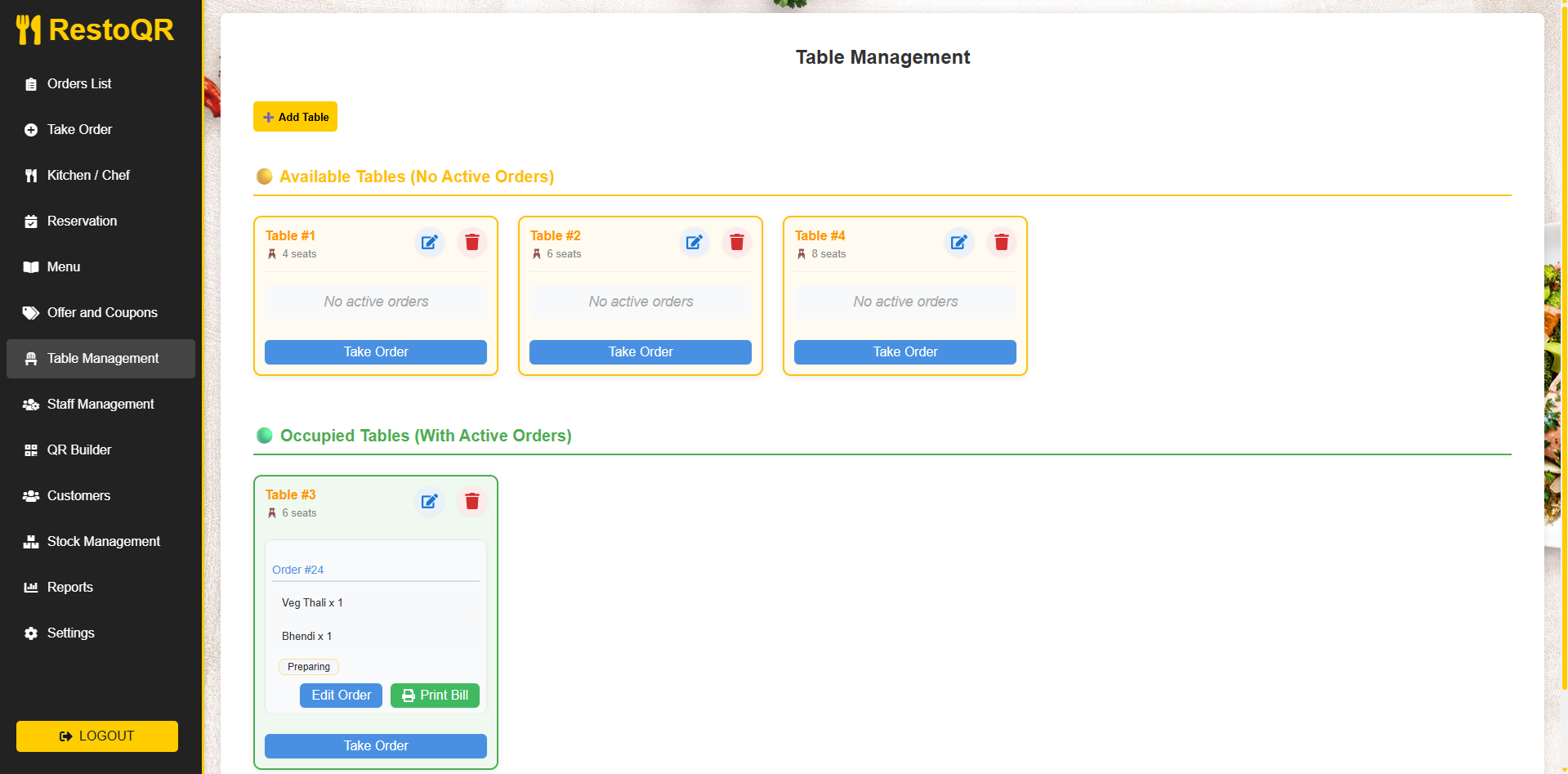The image size is (1568, 774).
Task: Delete Table #1 using trash icon
Action: tap(471, 242)
